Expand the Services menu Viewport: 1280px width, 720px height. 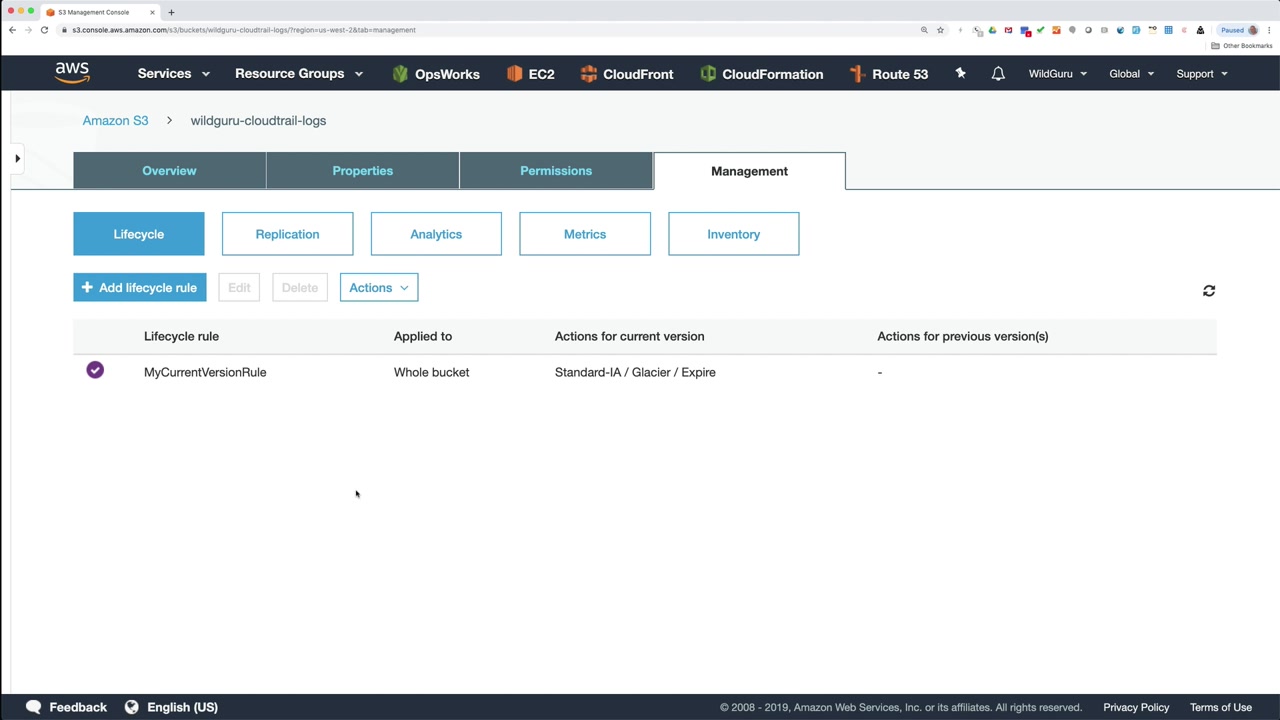point(174,74)
